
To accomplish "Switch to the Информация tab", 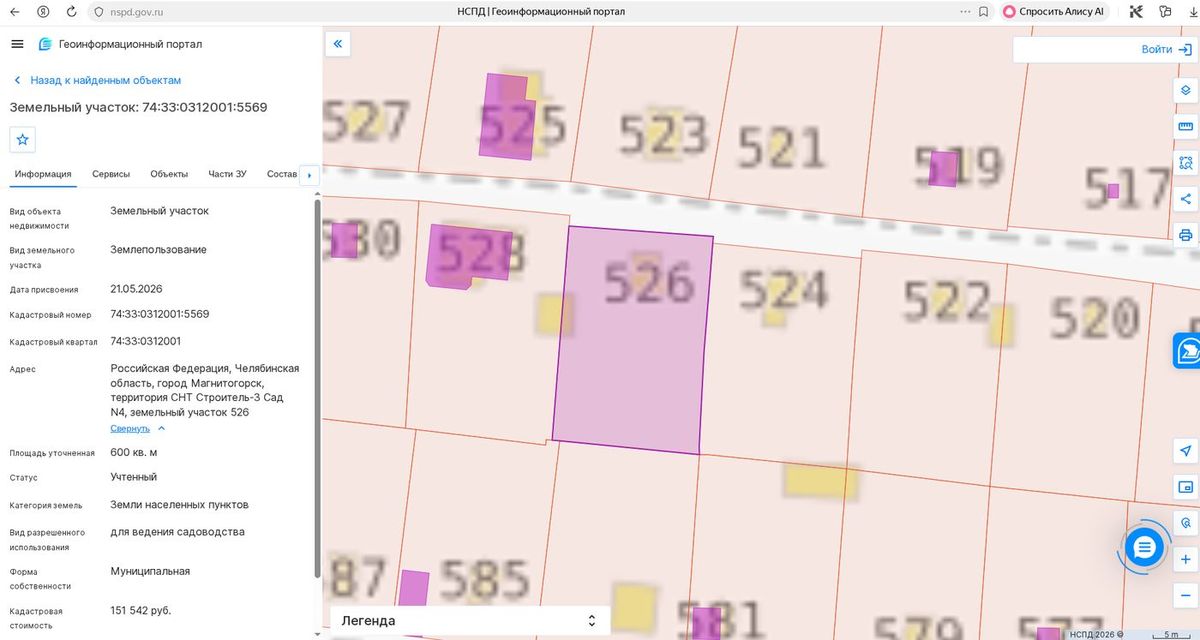I will [43, 174].
